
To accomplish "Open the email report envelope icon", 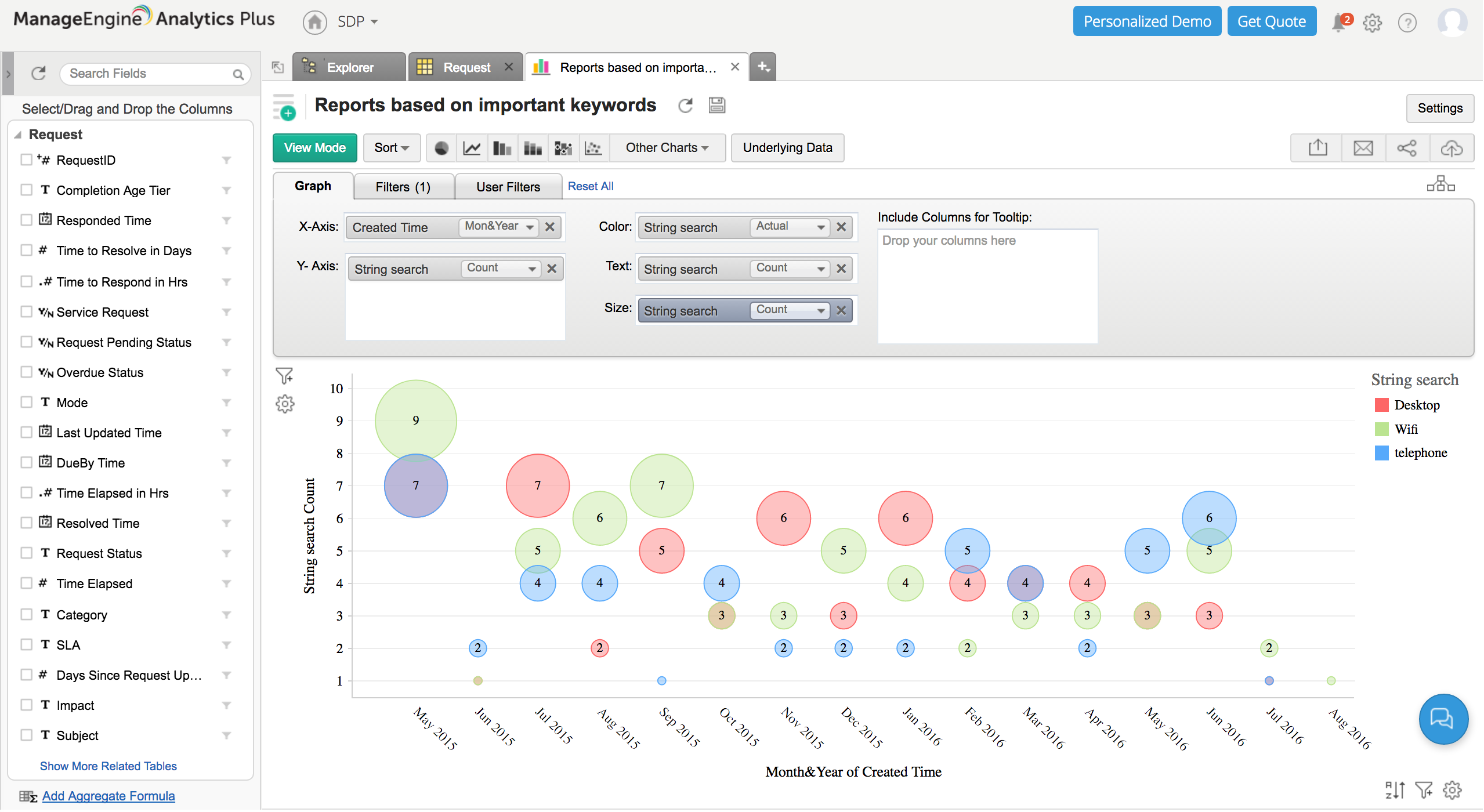I will point(1363,148).
